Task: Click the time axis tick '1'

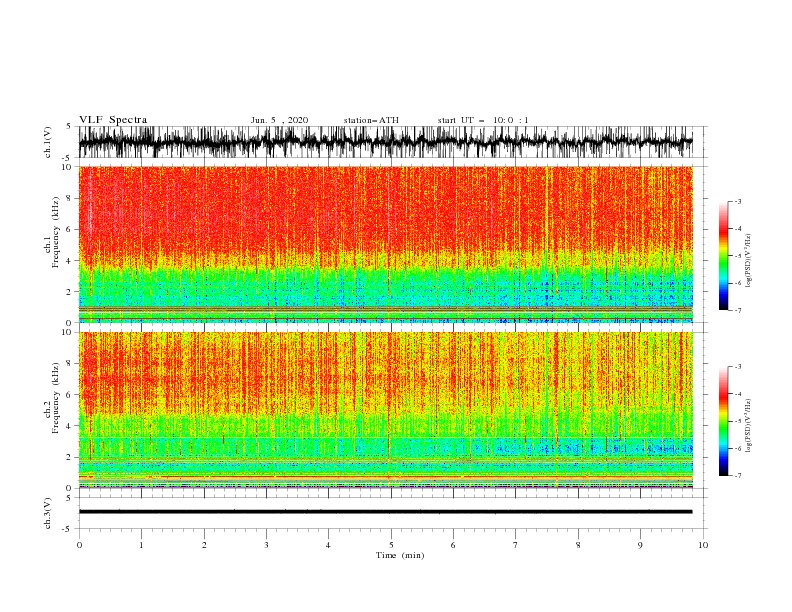Action: [x=141, y=545]
